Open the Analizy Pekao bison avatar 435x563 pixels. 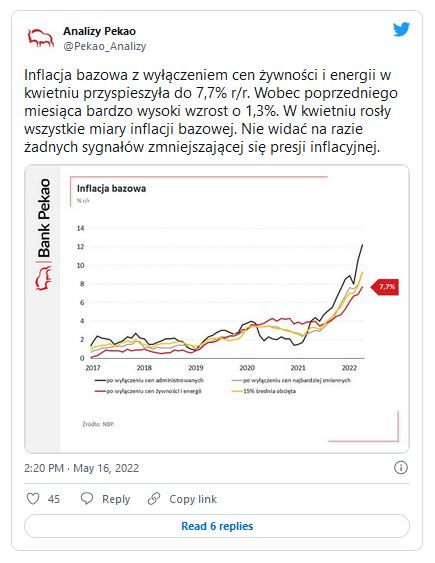click(40, 38)
